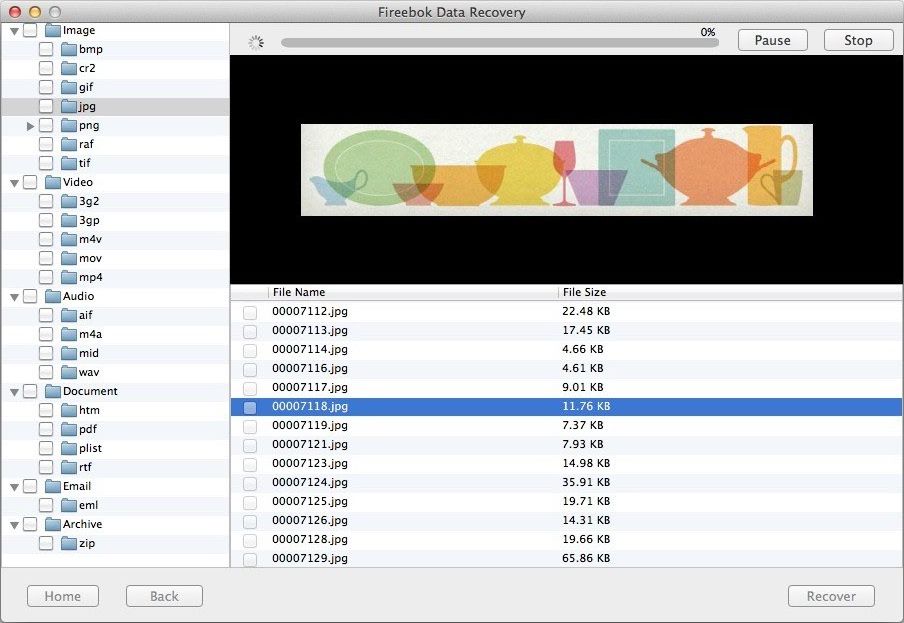
Task: Click the raf folder icon
Action: [69, 145]
